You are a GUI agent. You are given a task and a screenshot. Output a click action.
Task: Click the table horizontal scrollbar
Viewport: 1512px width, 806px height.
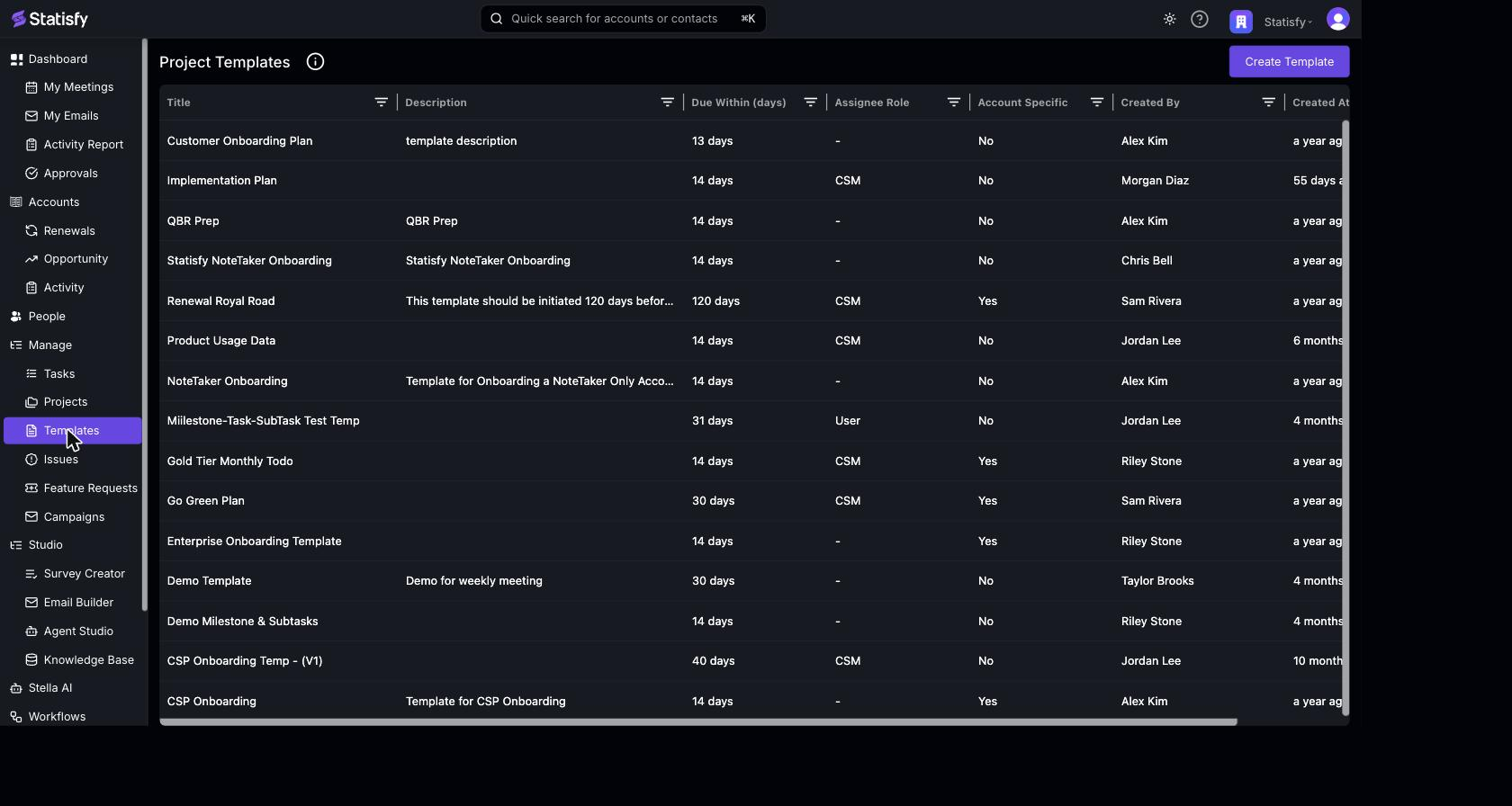click(698, 721)
